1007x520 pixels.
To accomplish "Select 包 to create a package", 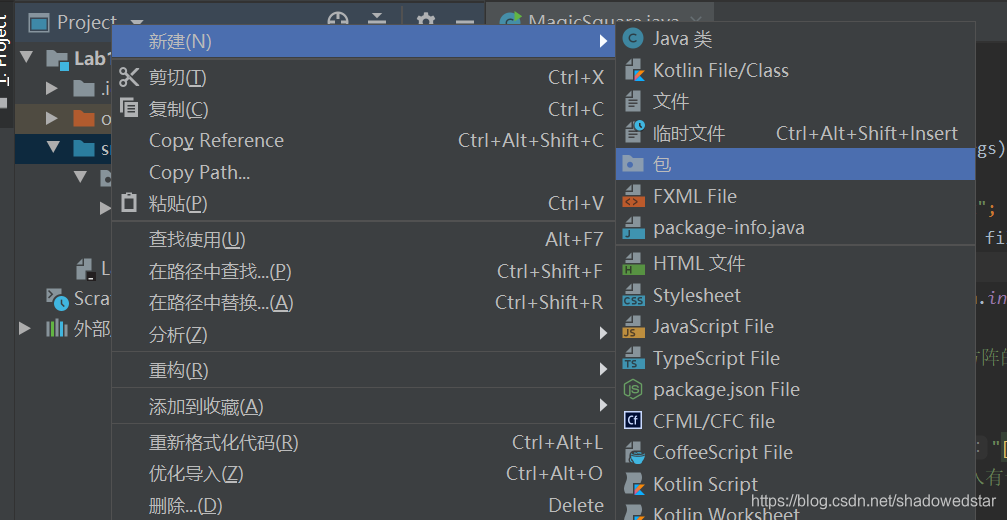I will (795, 164).
